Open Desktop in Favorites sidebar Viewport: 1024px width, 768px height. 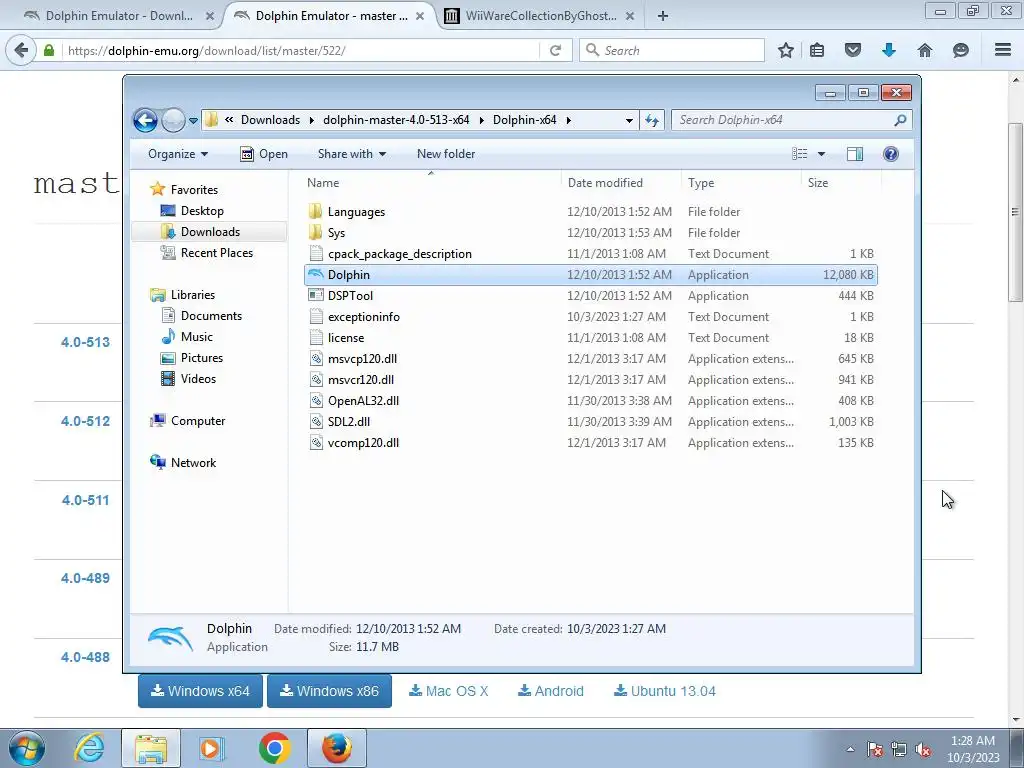[x=202, y=211]
